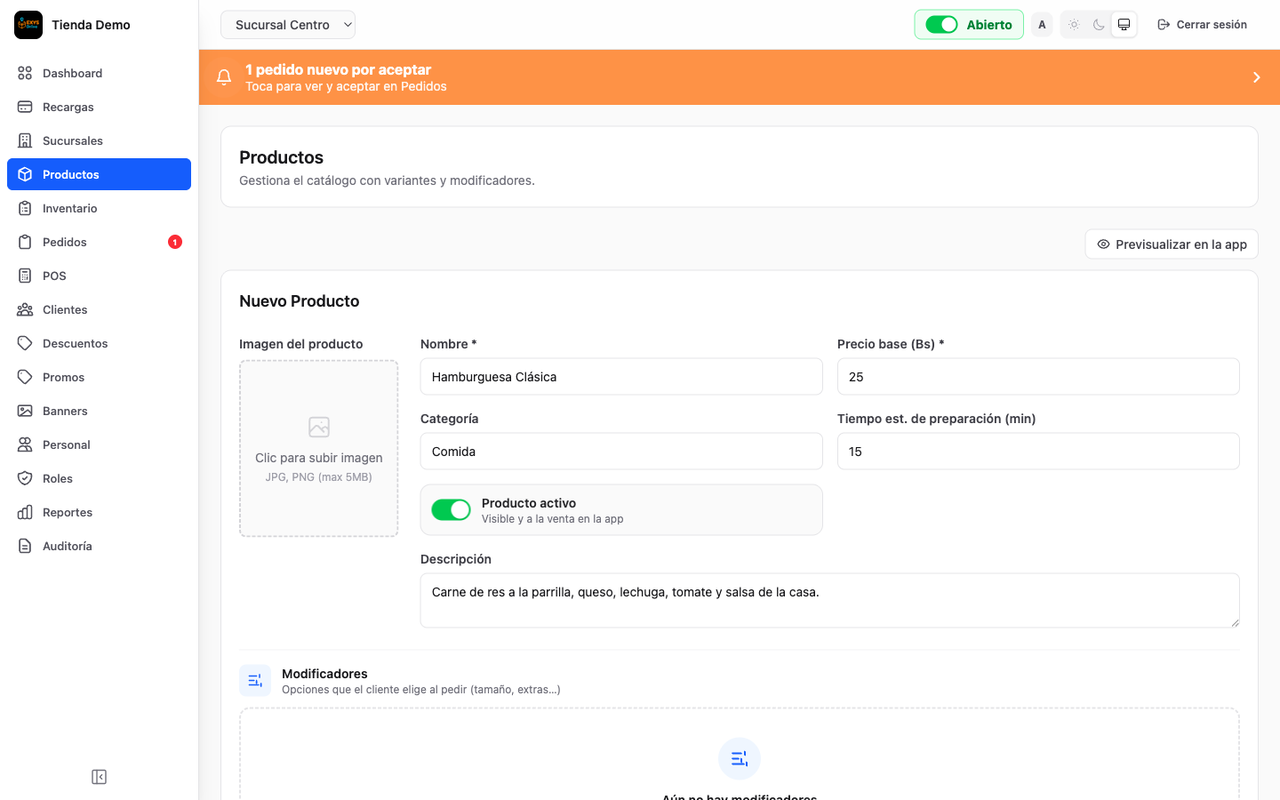Click the Modificadores section icon
The height and width of the screenshot is (800, 1280).
(x=255, y=681)
